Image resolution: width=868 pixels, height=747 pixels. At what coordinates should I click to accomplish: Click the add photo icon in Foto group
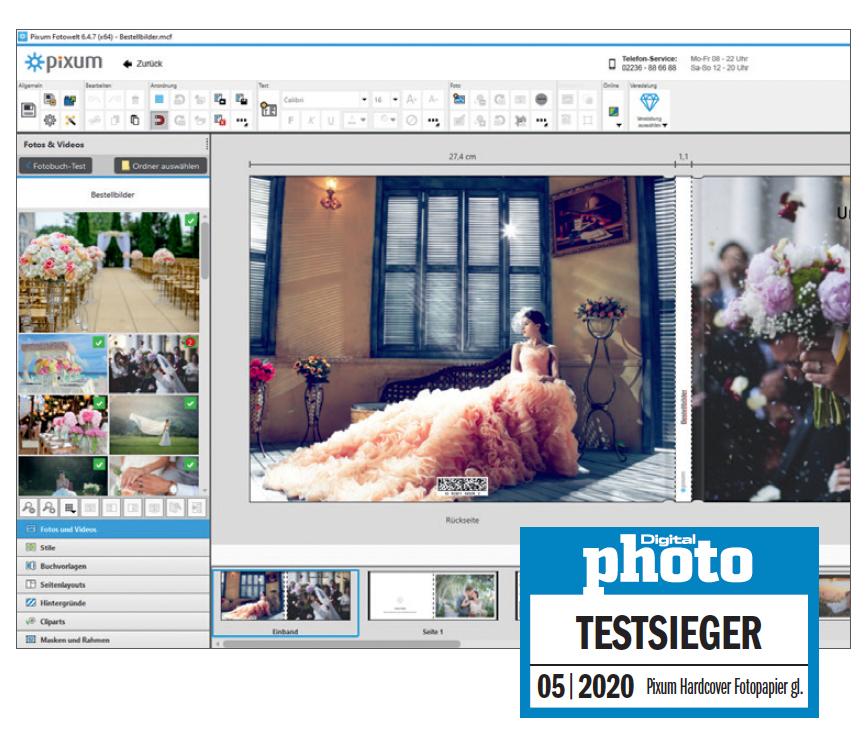pos(459,99)
